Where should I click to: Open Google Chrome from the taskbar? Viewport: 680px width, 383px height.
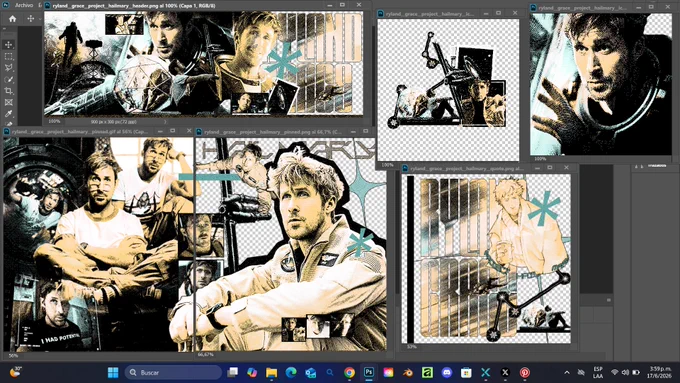click(x=349, y=373)
